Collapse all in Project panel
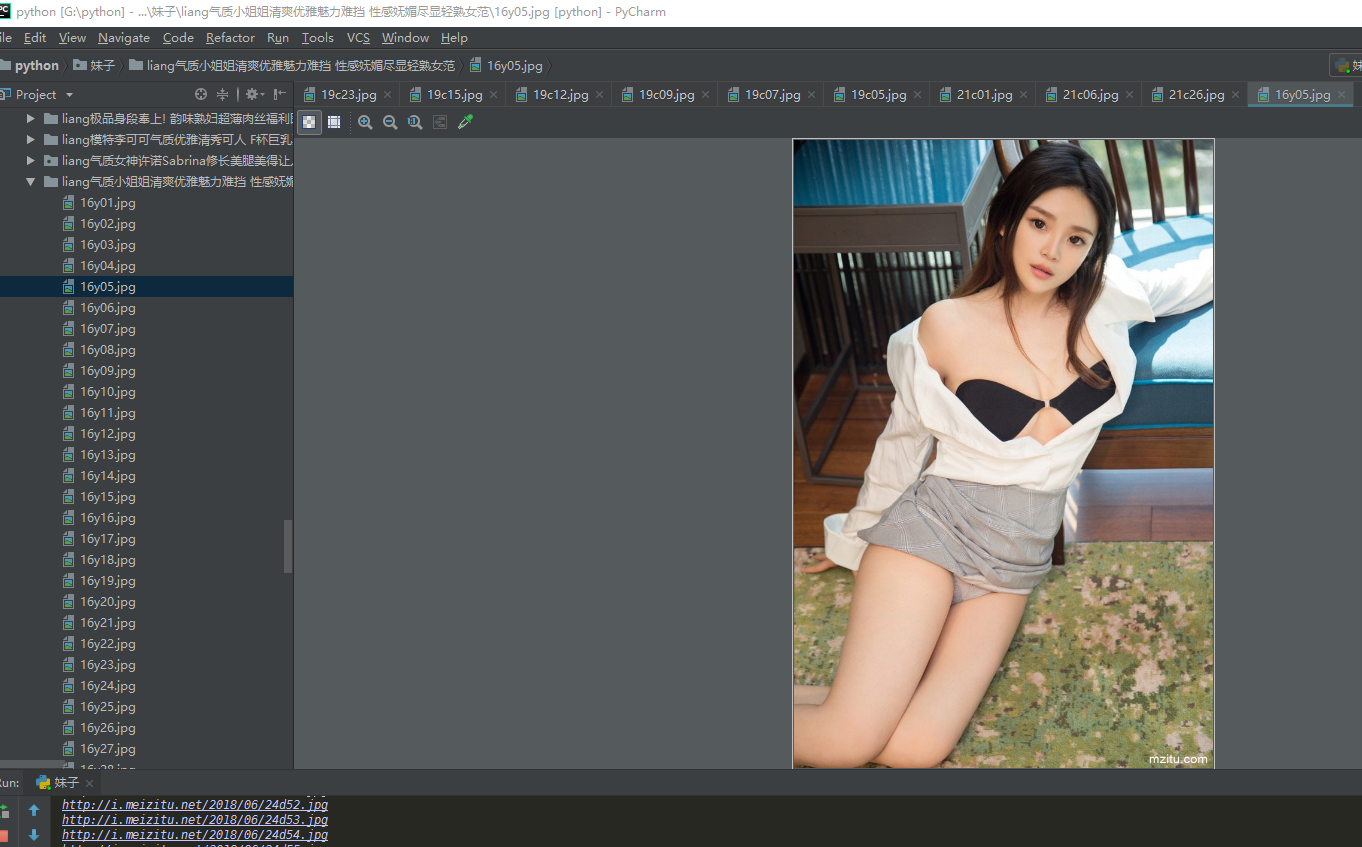The height and width of the screenshot is (847, 1362). 223,94
